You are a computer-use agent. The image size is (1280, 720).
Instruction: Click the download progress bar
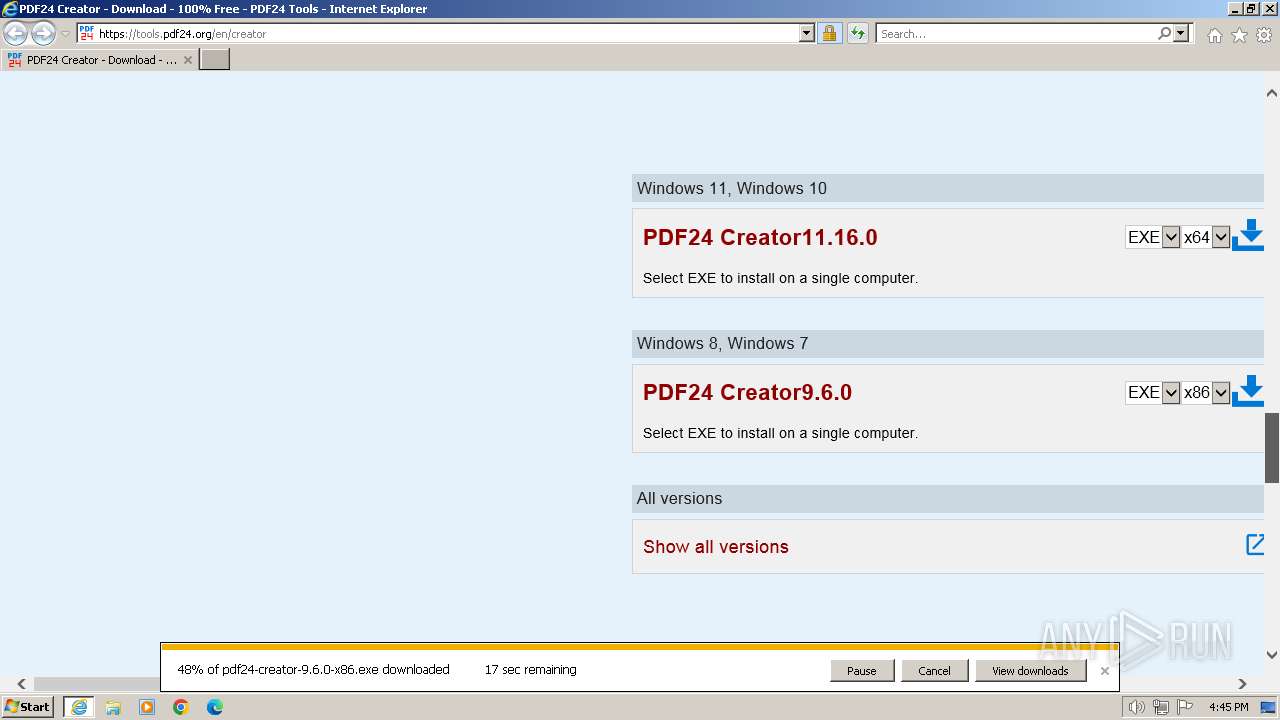tap(639, 647)
